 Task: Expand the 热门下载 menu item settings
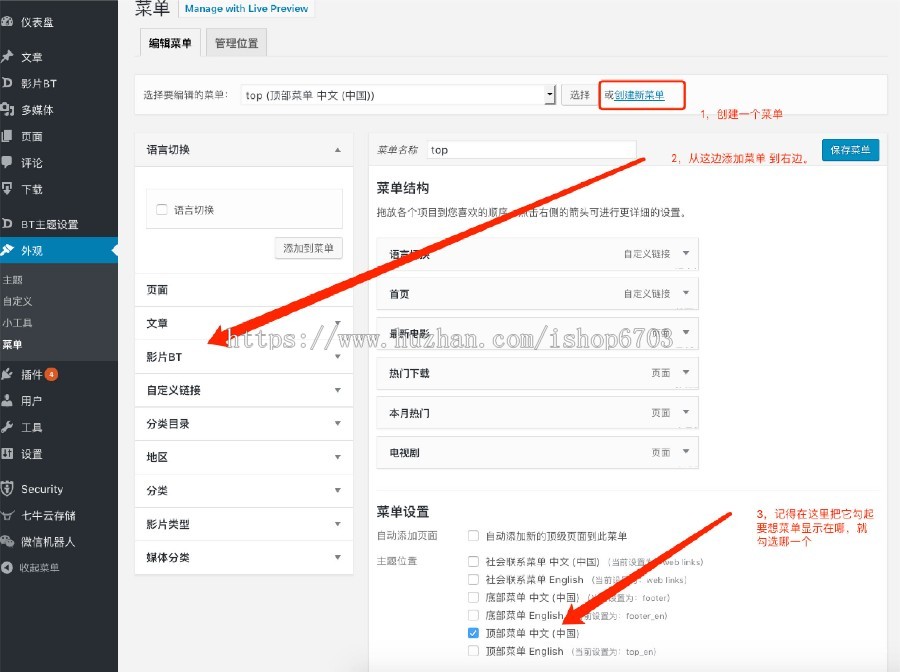(x=685, y=372)
